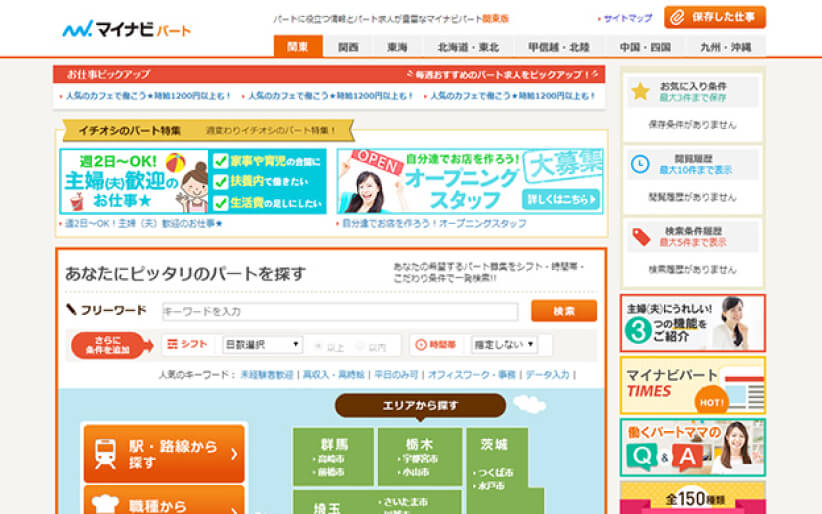Image resolution: width=822 pixels, height=514 pixels.
Task: Click the clock icon for 閲覧履歴
Action: 640,164
